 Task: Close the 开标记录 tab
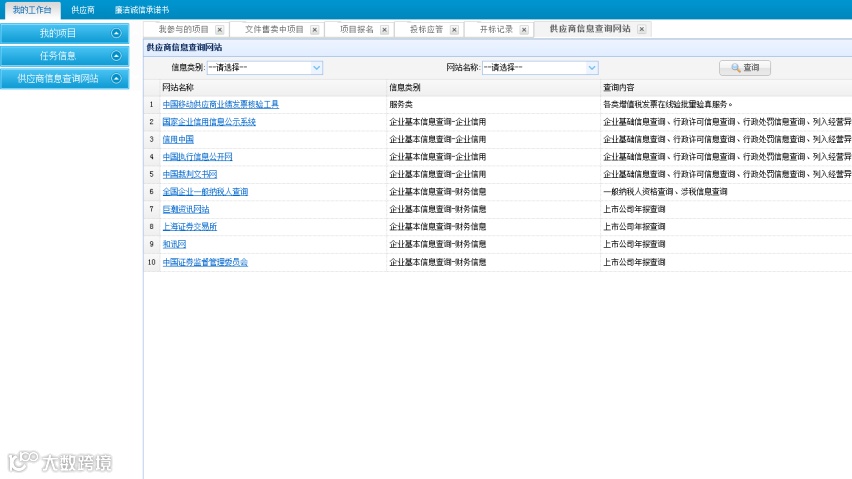pyautogui.click(x=524, y=30)
